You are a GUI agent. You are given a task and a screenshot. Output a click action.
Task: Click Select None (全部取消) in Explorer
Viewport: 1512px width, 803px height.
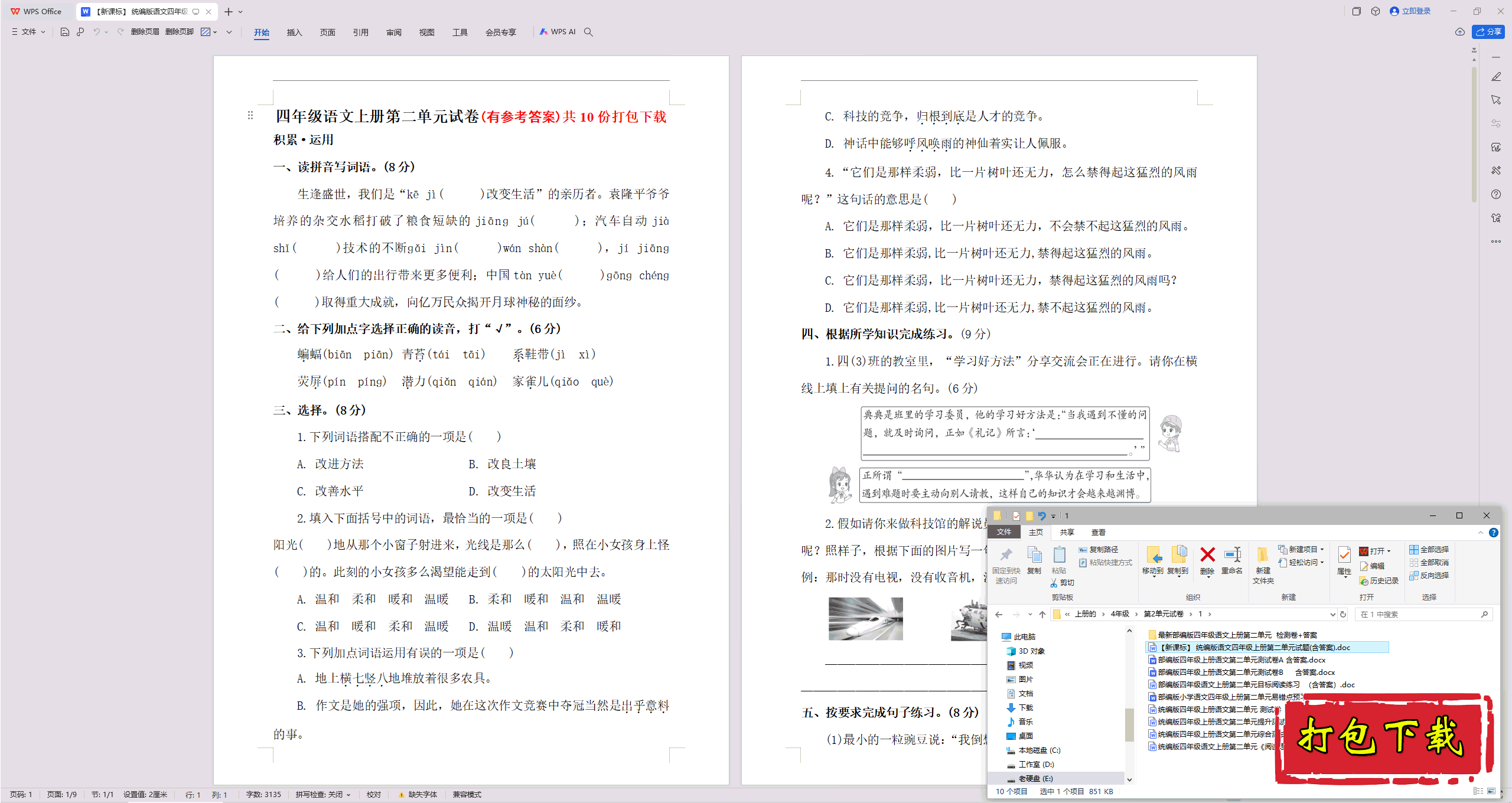point(1429,563)
